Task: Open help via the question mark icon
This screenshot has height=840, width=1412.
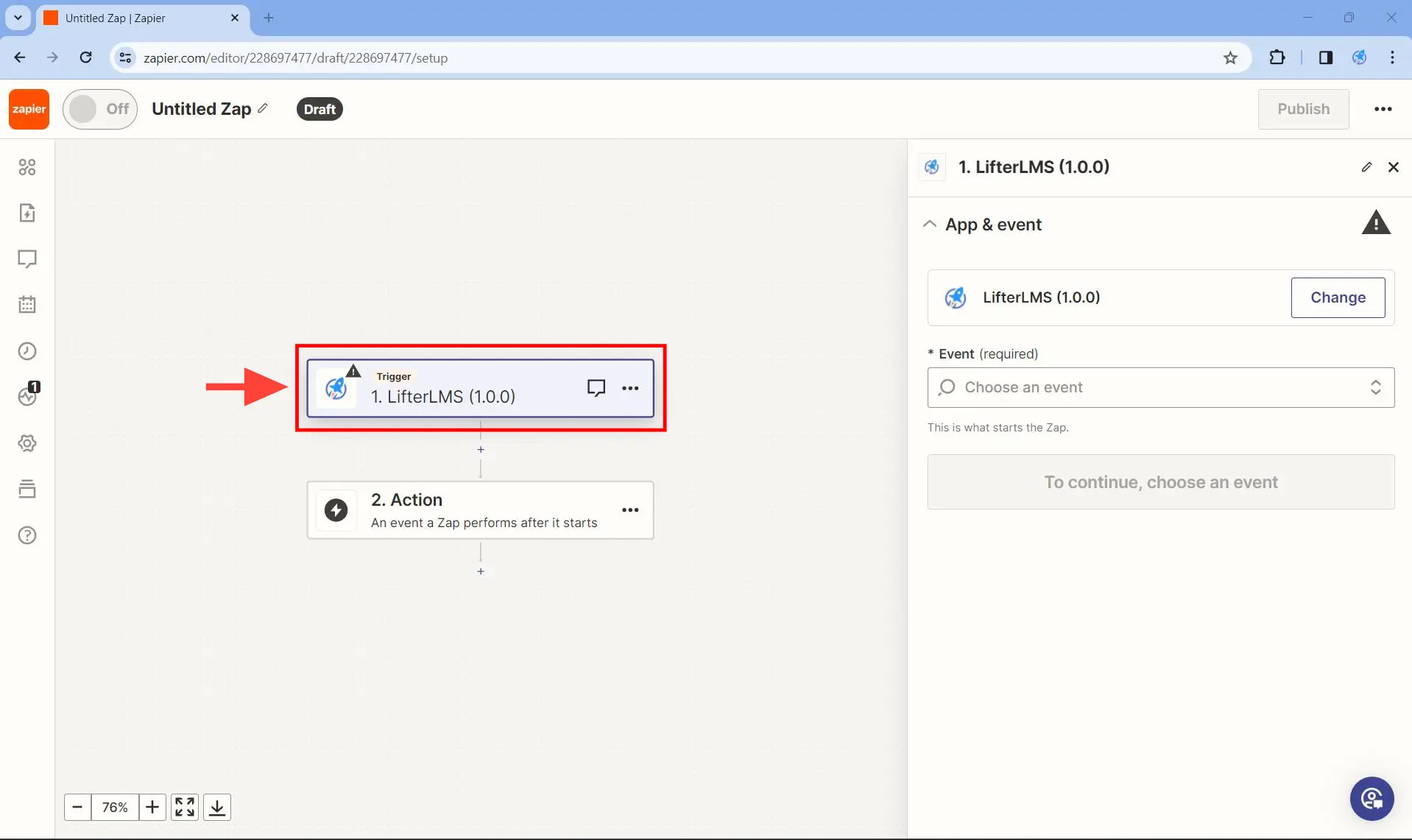Action: [x=27, y=535]
